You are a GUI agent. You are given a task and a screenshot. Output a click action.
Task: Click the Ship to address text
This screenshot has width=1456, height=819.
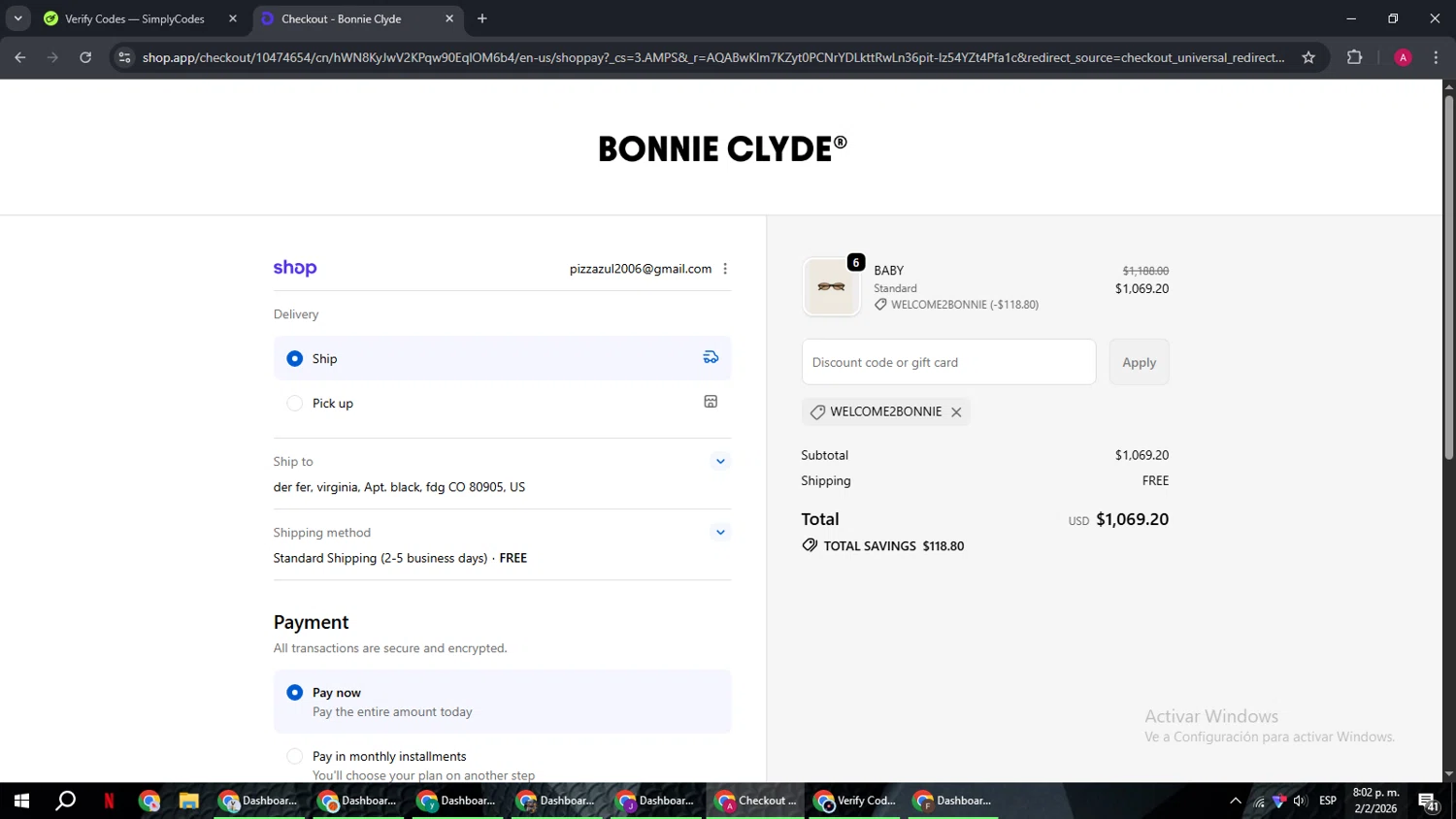pos(399,487)
